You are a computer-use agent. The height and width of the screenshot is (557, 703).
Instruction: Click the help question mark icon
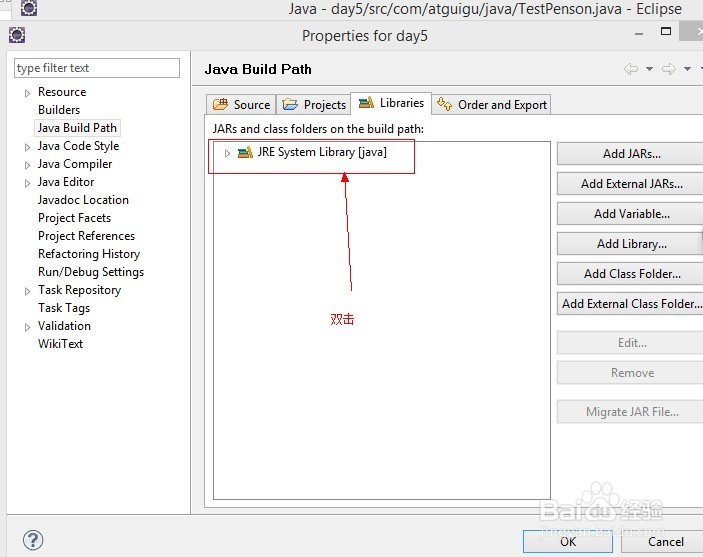point(33,540)
